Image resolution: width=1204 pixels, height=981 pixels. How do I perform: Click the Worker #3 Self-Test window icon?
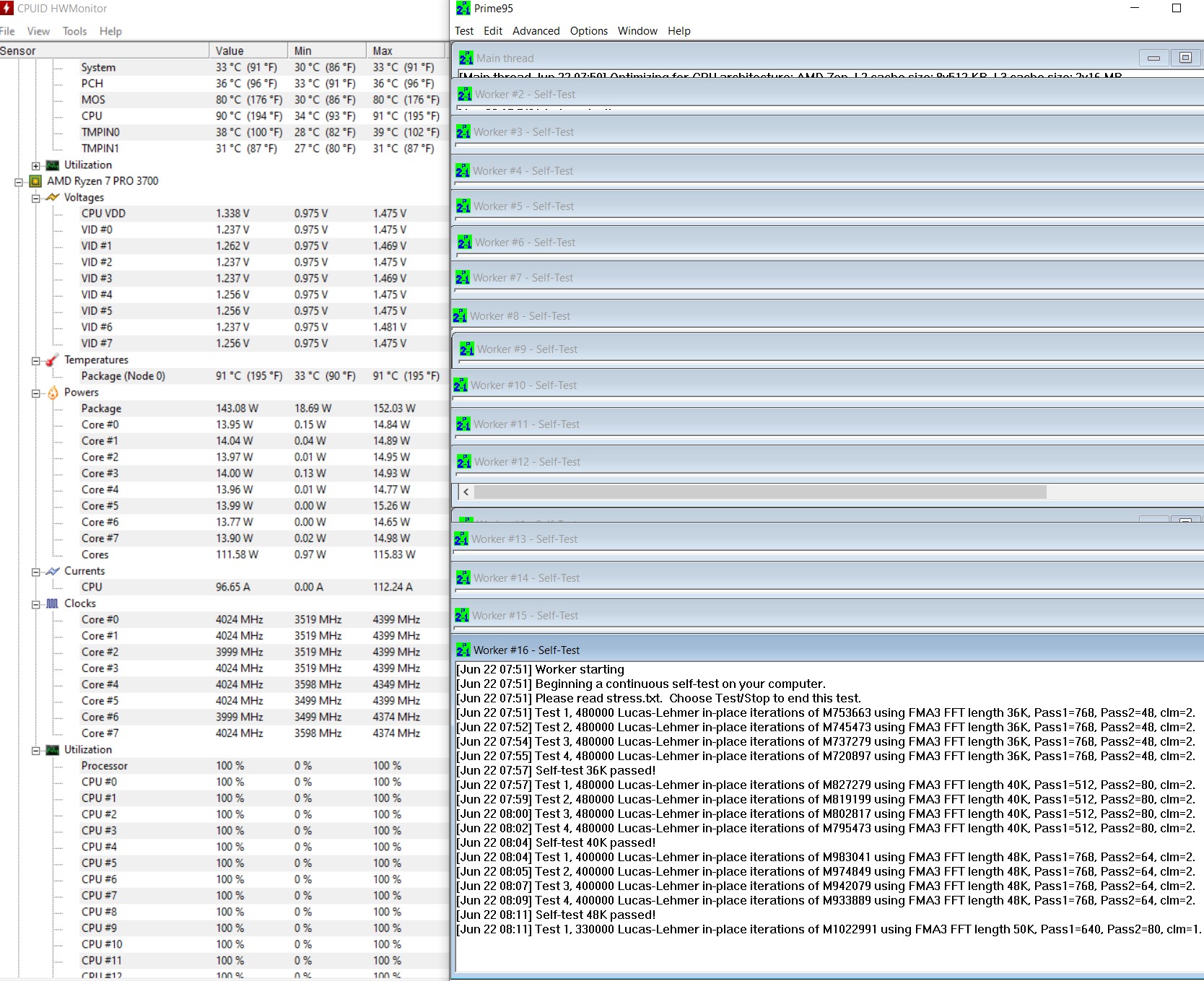tap(463, 132)
